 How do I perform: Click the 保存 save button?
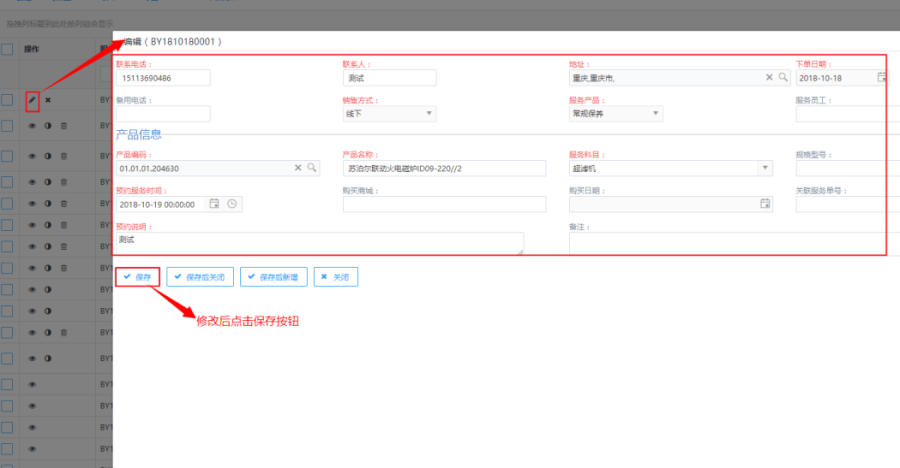(137, 276)
